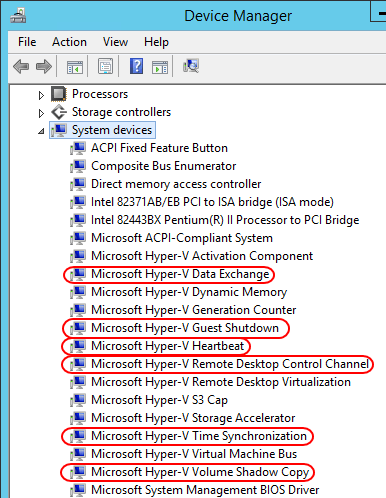Open the Properties toolbar icon
The height and width of the screenshot is (498, 386).
pos(106,66)
